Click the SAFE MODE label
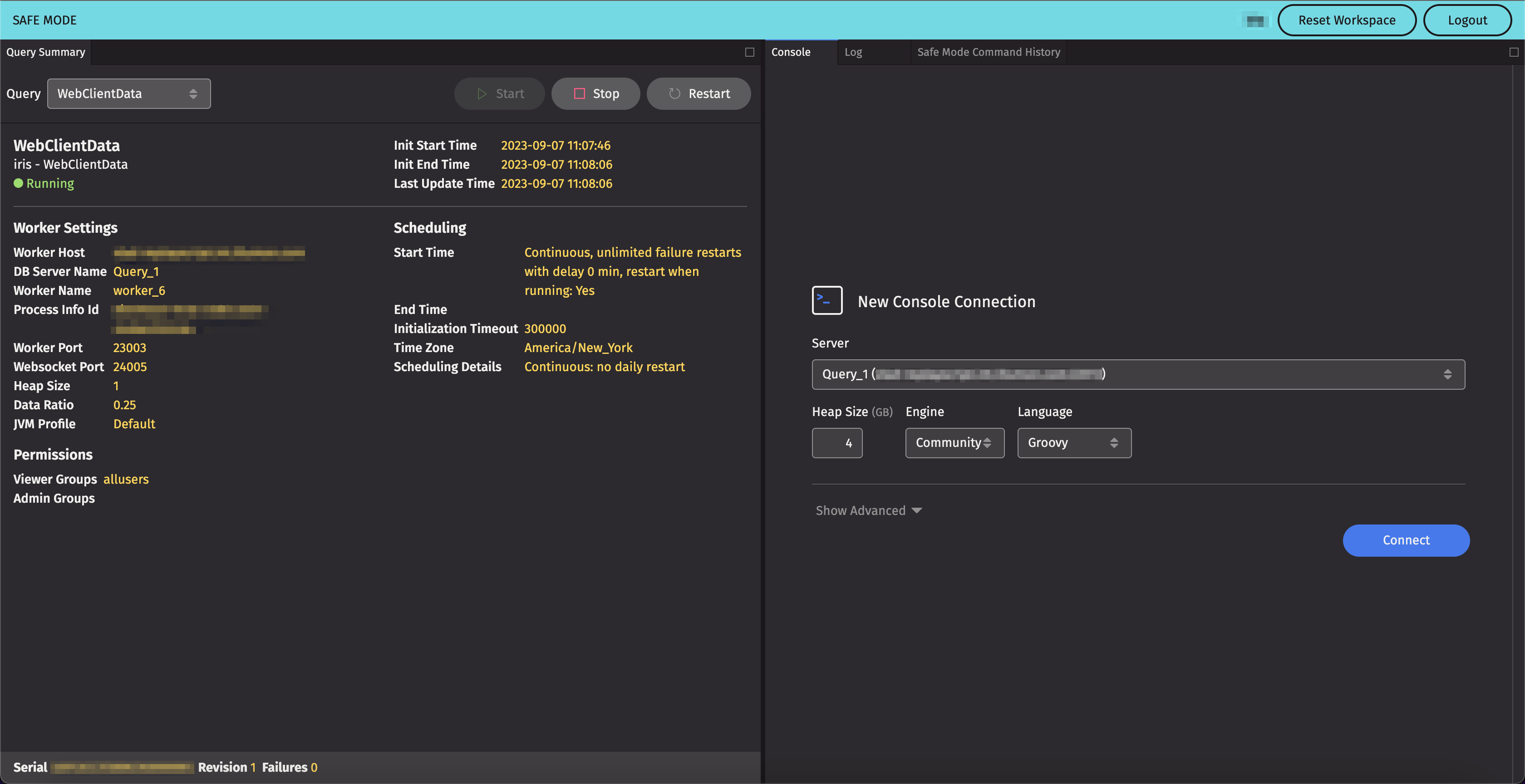 pyautogui.click(x=44, y=20)
